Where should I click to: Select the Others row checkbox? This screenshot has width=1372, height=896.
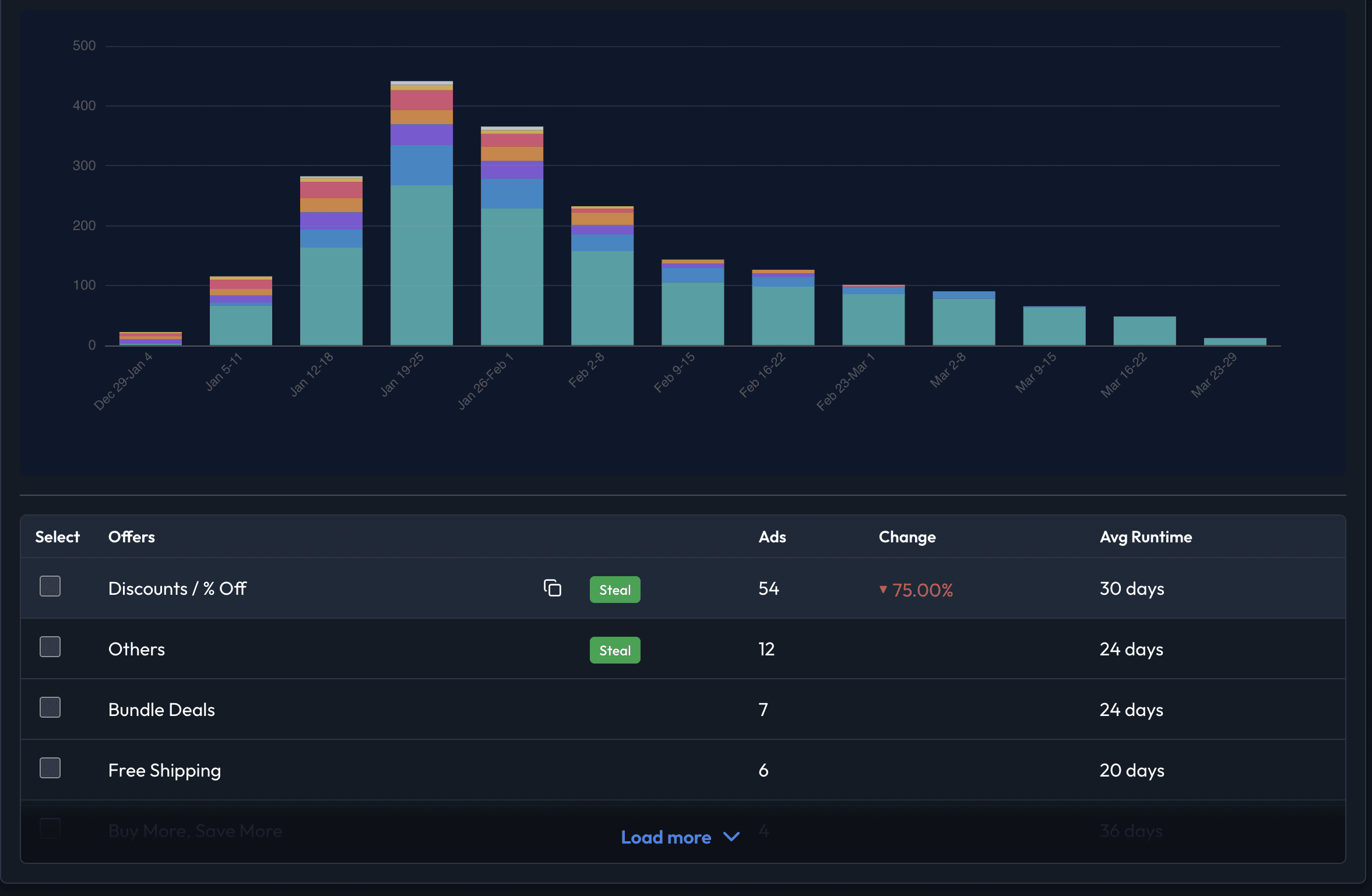pos(50,647)
